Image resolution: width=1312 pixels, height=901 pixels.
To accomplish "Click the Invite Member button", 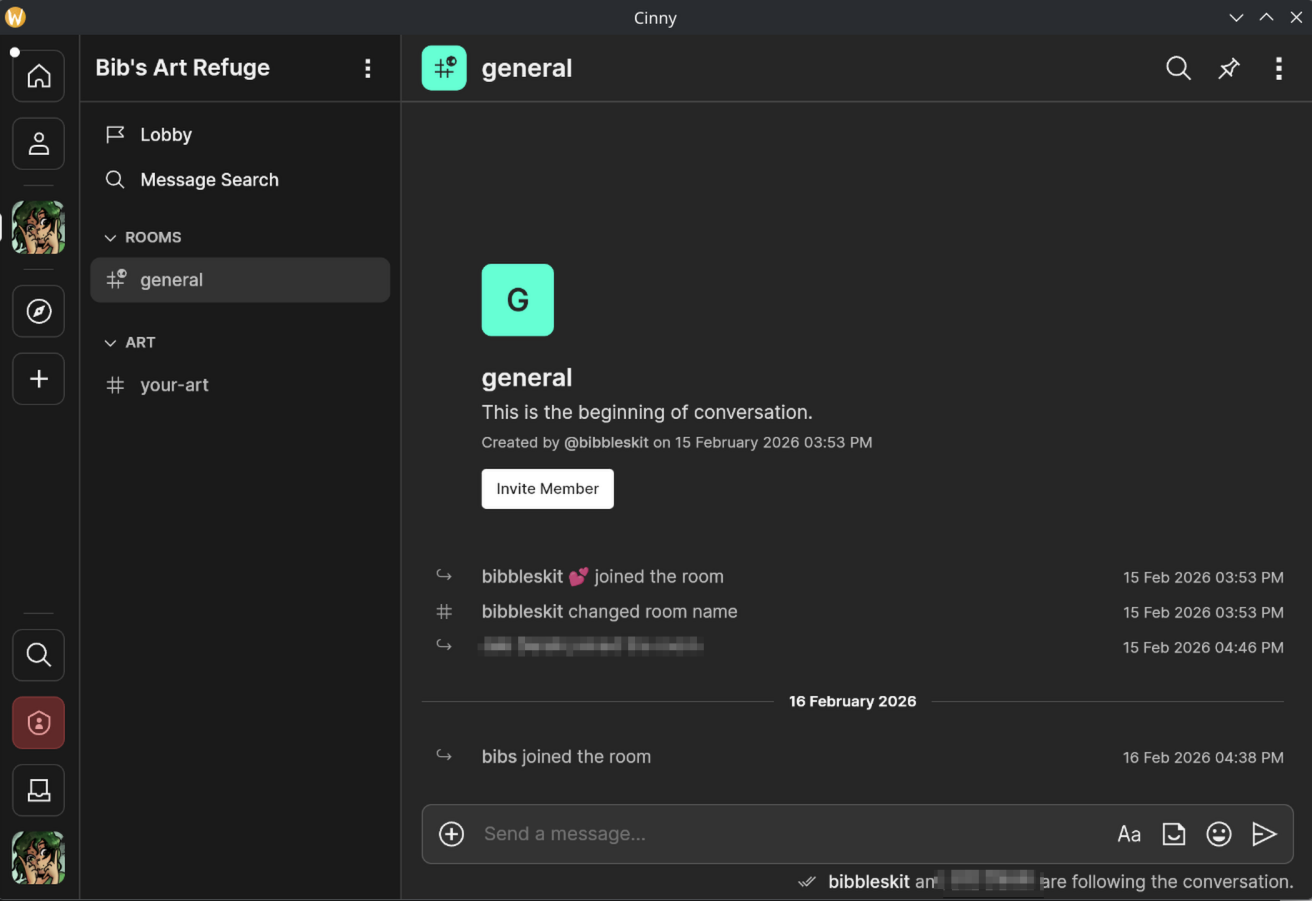I will [547, 489].
